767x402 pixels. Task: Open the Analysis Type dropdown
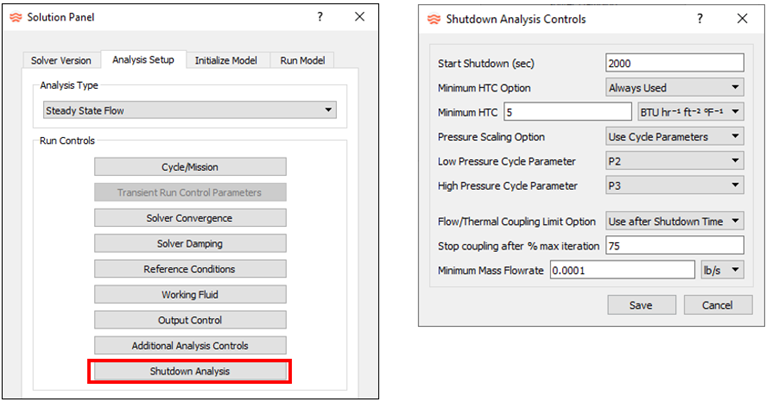pyautogui.click(x=189, y=109)
